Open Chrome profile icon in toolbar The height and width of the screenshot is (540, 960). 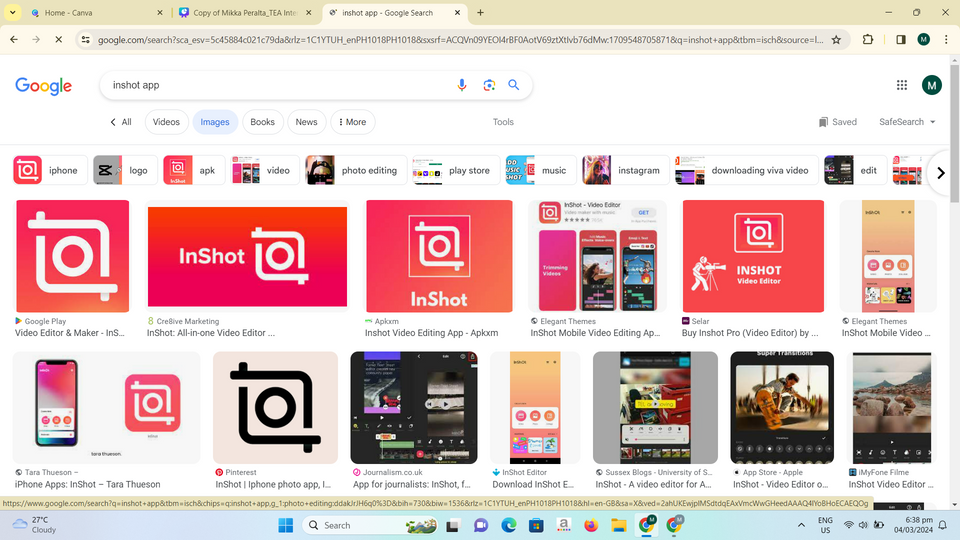923,40
